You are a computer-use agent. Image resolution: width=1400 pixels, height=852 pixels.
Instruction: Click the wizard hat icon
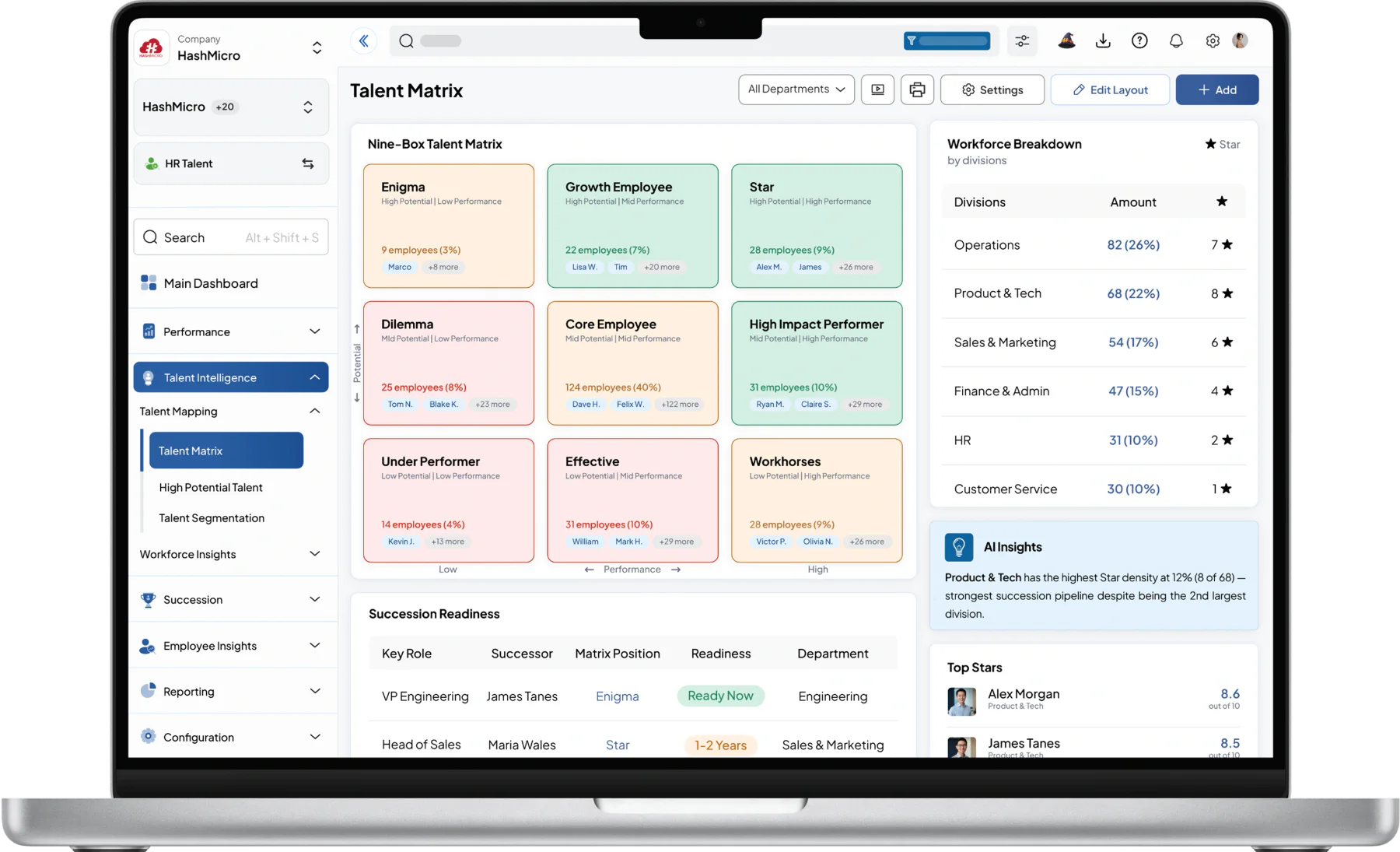[1066, 40]
